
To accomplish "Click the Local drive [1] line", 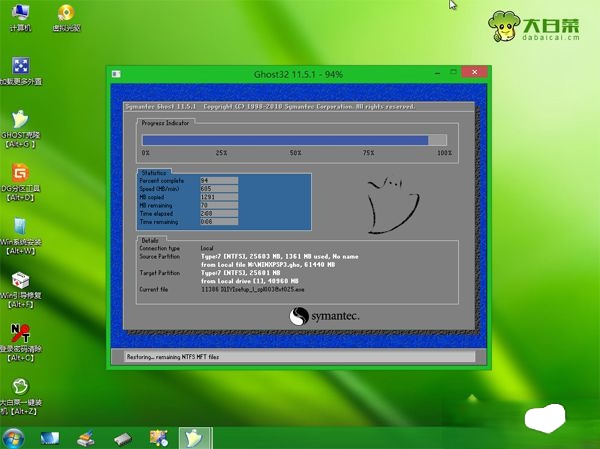I will coord(249,281).
